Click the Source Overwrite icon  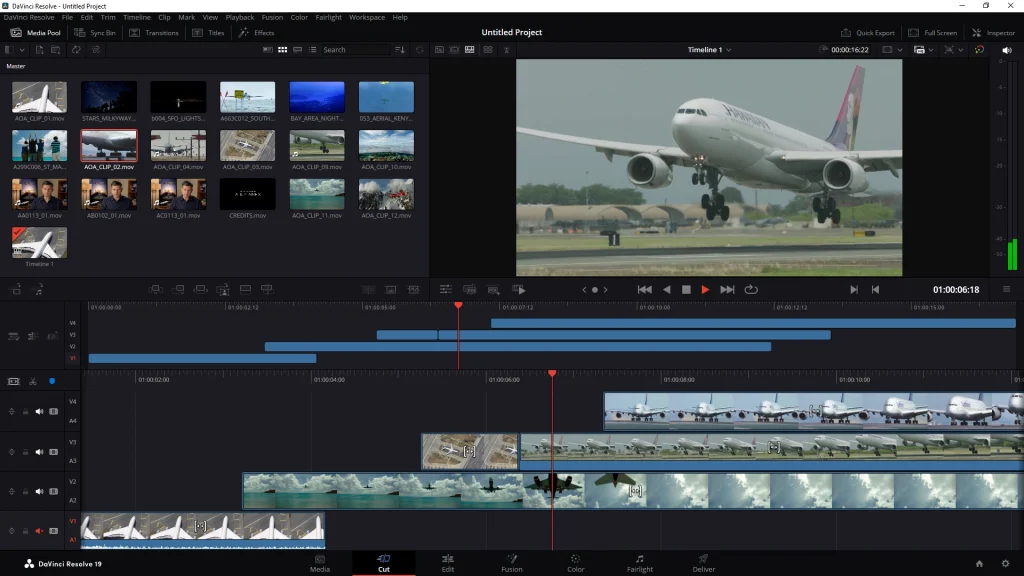pos(267,289)
